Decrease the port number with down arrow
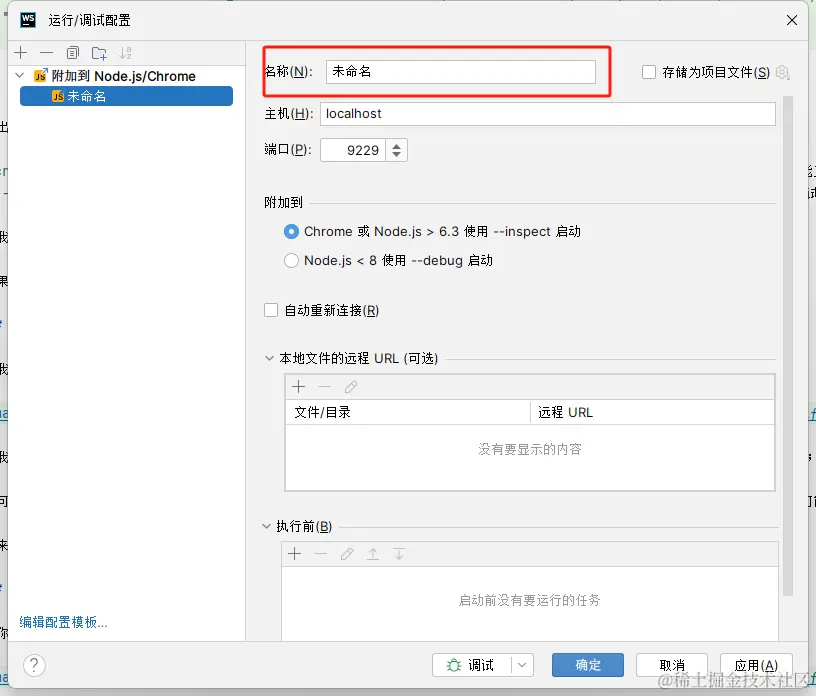The image size is (816, 696). pos(397,155)
